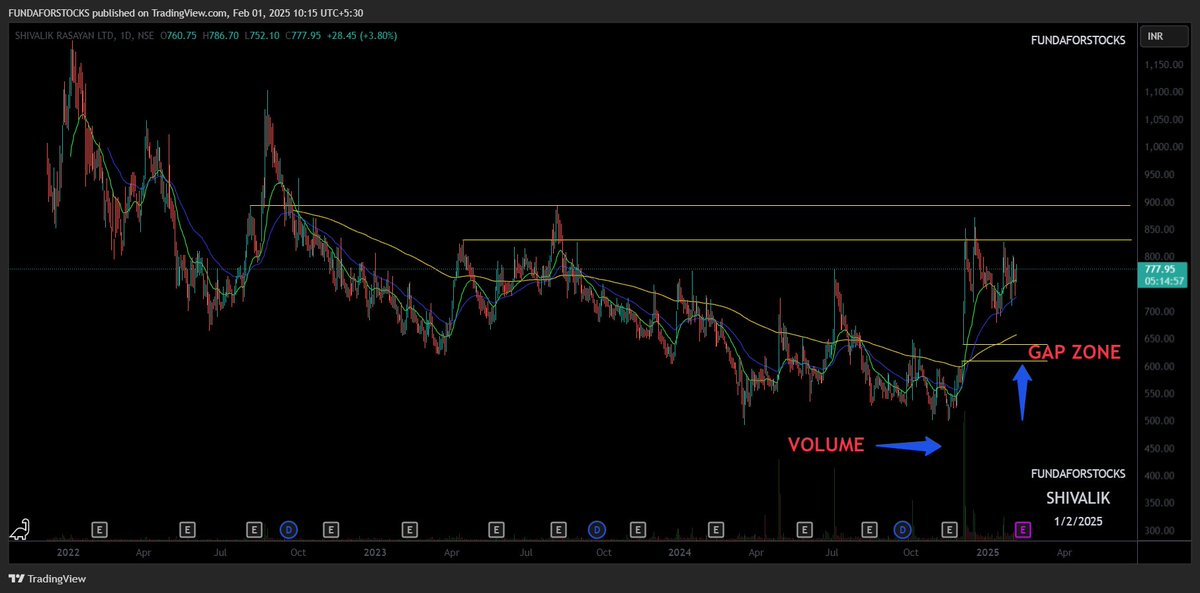Click earnings marker between Oct 2023 and 2024
1200x593 pixels.
tap(637, 528)
